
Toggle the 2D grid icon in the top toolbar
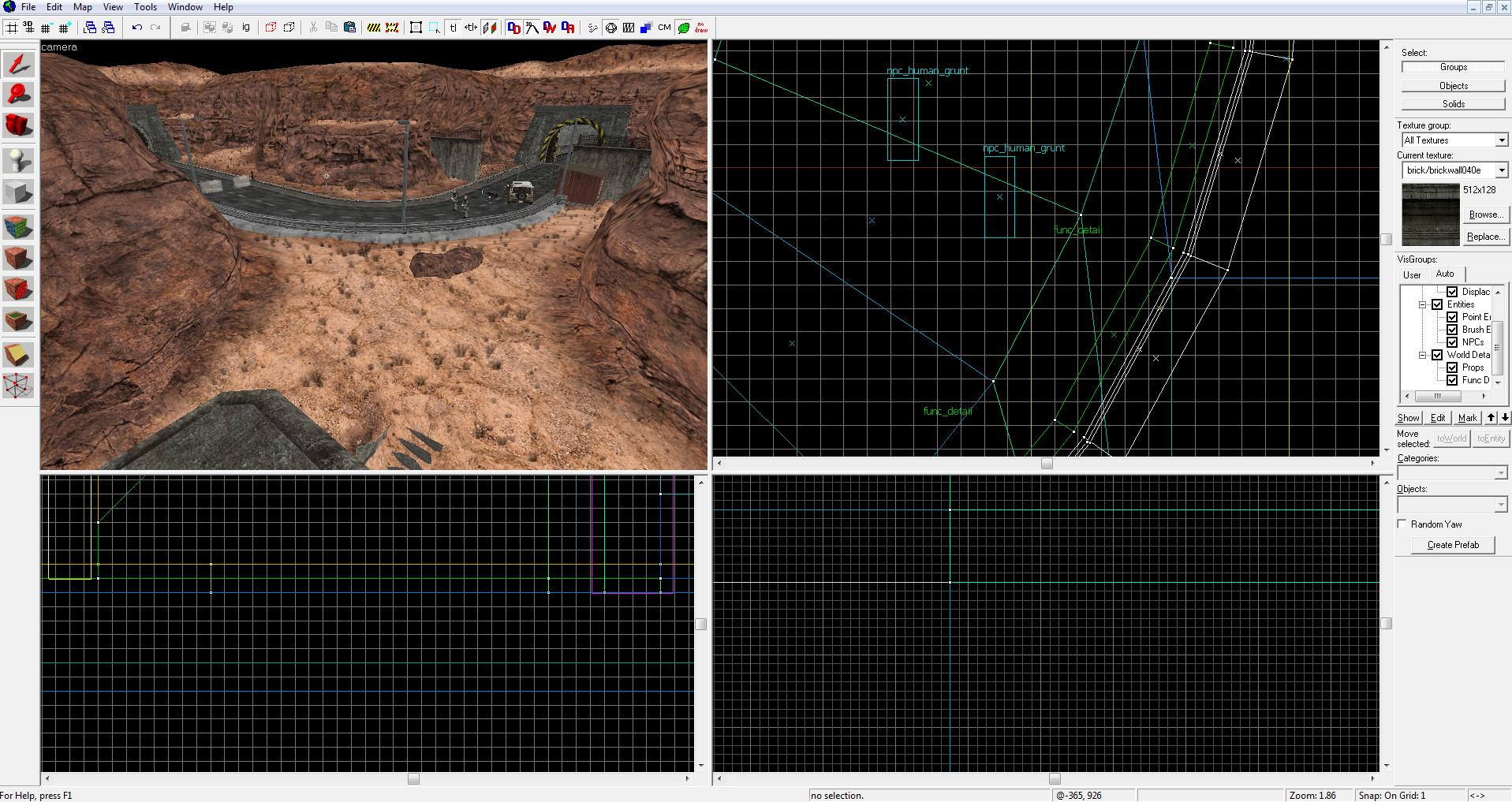click(12, 28)
